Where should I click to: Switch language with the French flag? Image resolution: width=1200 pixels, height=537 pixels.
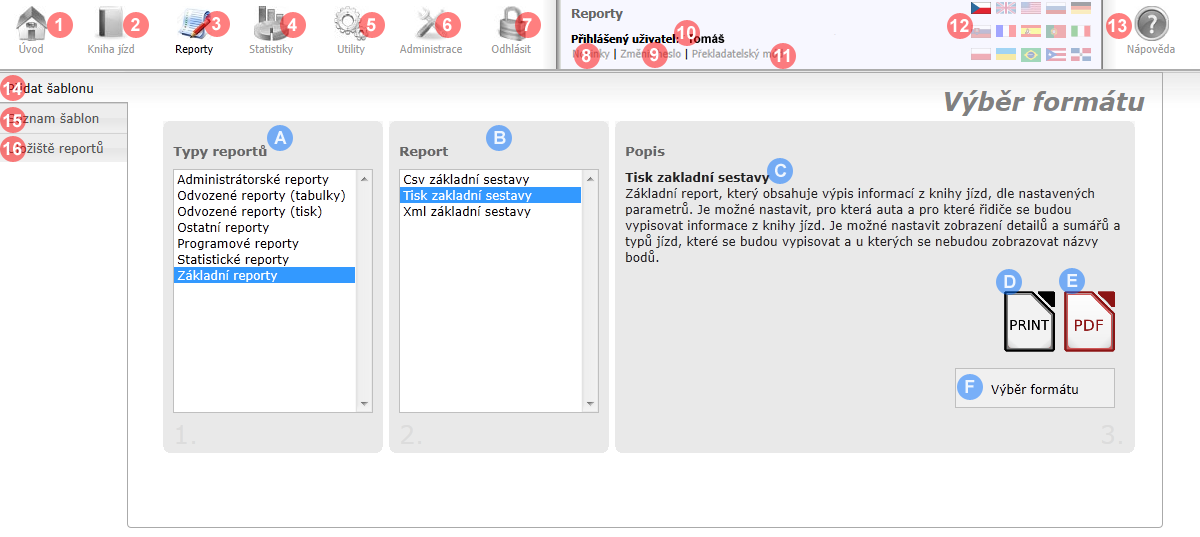coord(1006,31)
